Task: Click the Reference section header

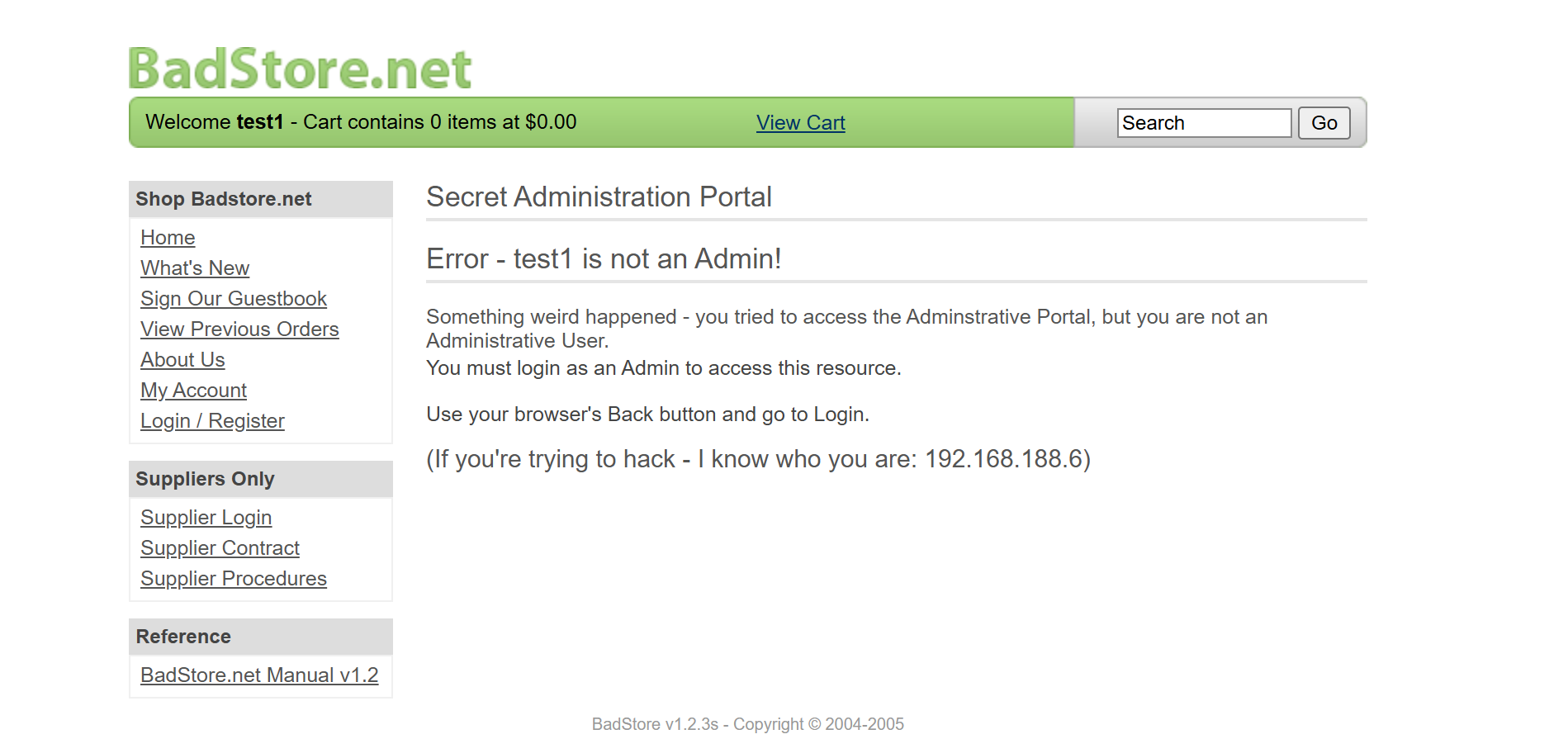Action: click(183, 637)
